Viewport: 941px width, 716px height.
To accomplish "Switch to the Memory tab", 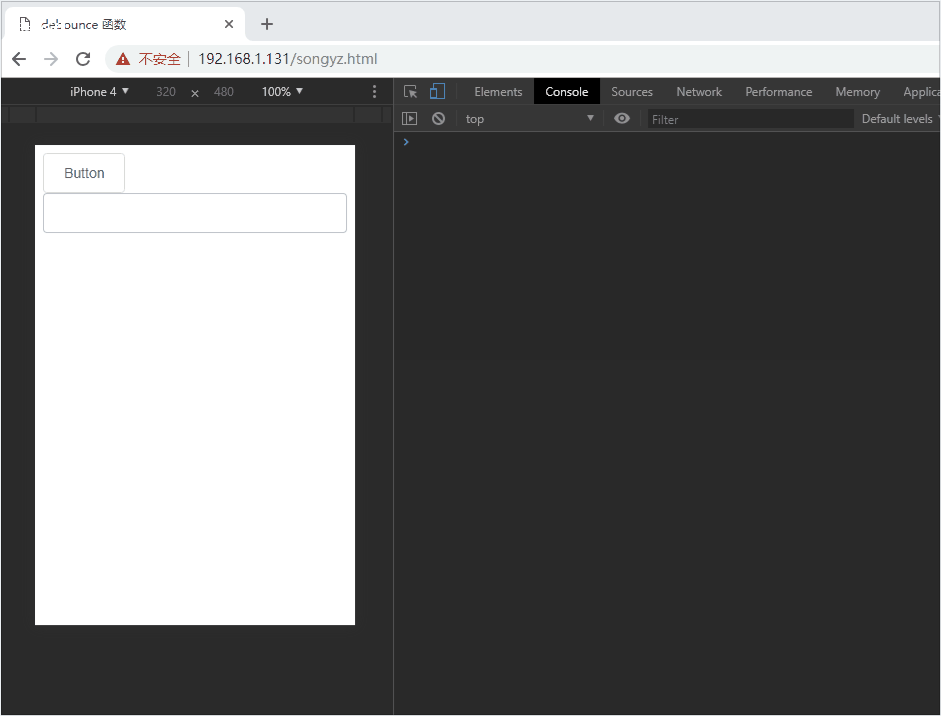I will click(x=858, y=92).
